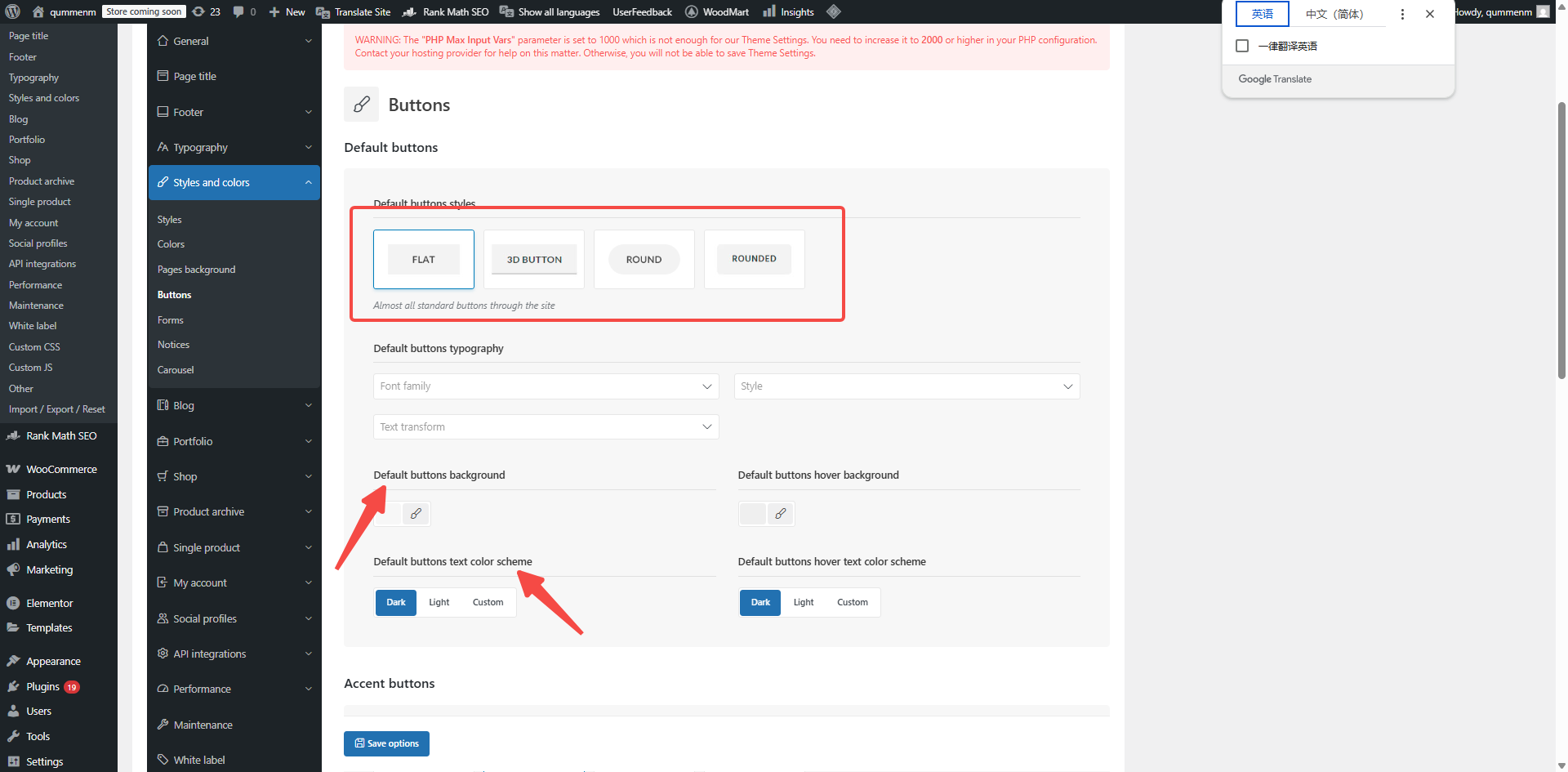The image size is (1568, 772).
Task: Open Google Translate options three-dot menu
Action: click(1402, 14)
